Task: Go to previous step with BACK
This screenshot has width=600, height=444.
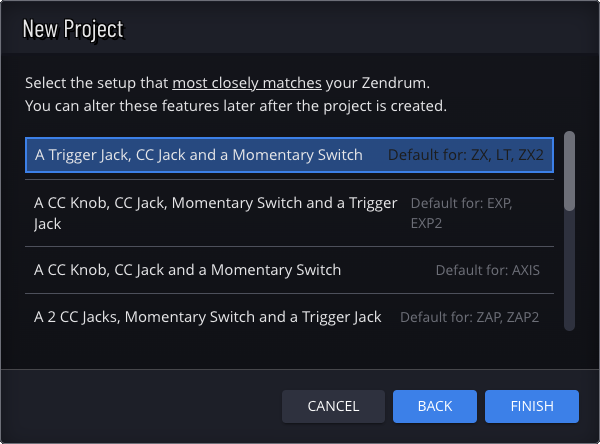Action: 434,406
